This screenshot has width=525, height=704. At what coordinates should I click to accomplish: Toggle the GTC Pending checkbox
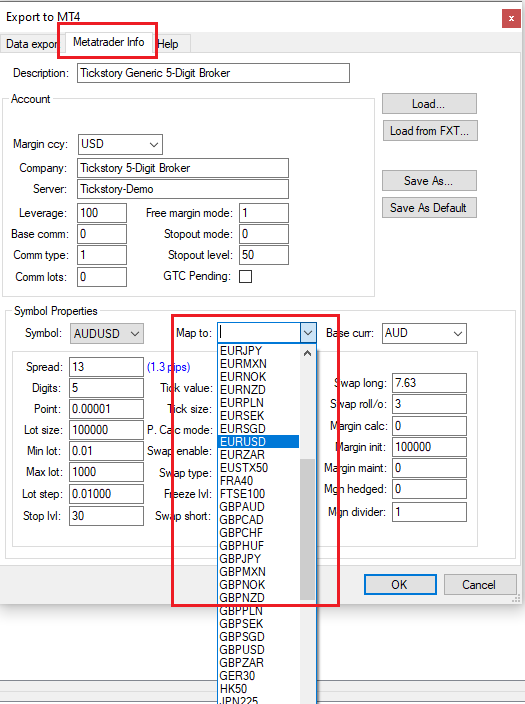(x=246, y=277)
